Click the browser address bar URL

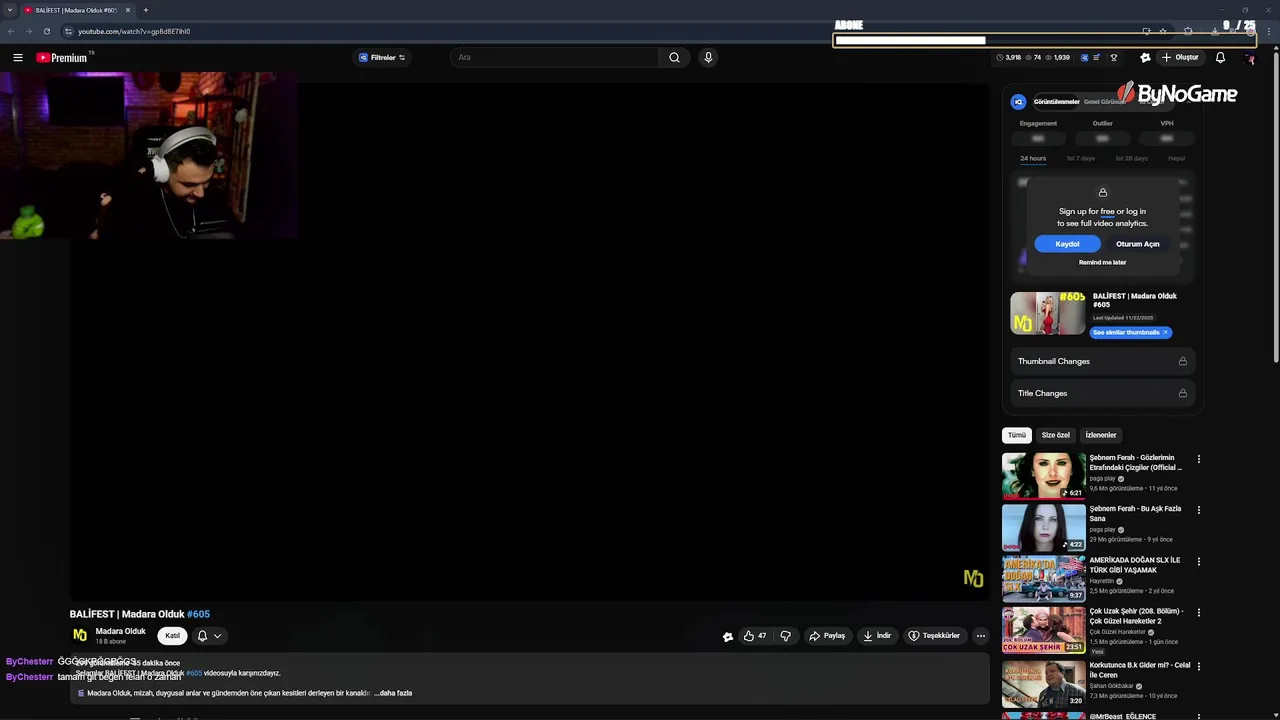134,31
